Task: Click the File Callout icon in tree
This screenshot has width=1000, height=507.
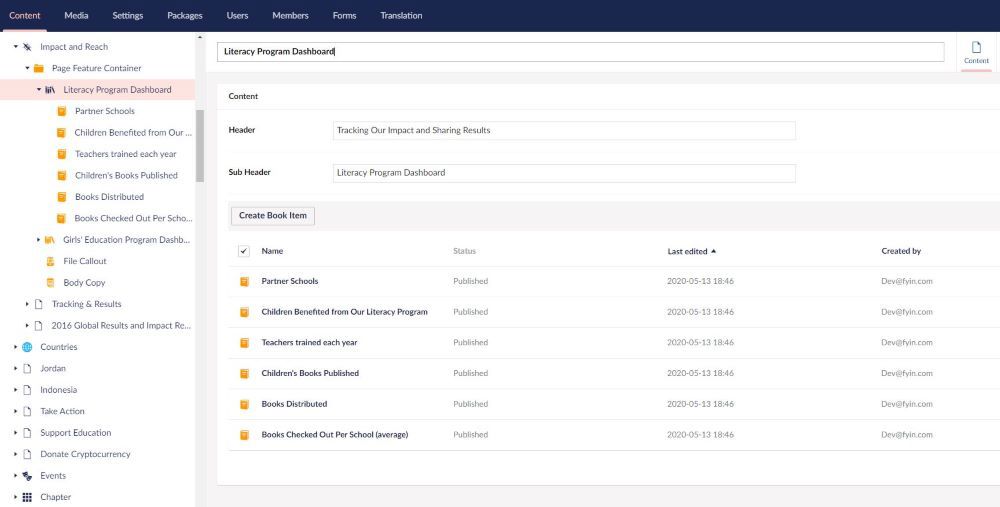Action: click(50, 261)
